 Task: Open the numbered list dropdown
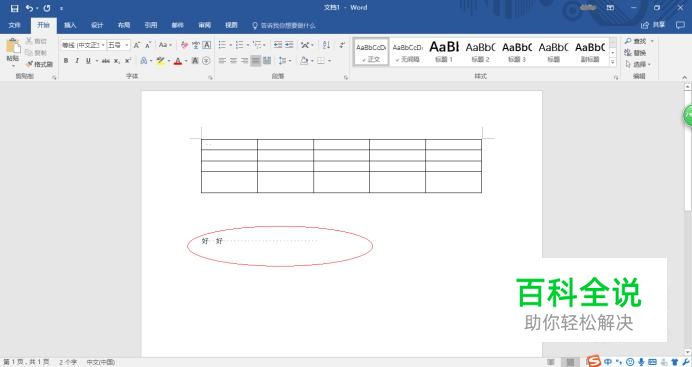pos(248,45)
